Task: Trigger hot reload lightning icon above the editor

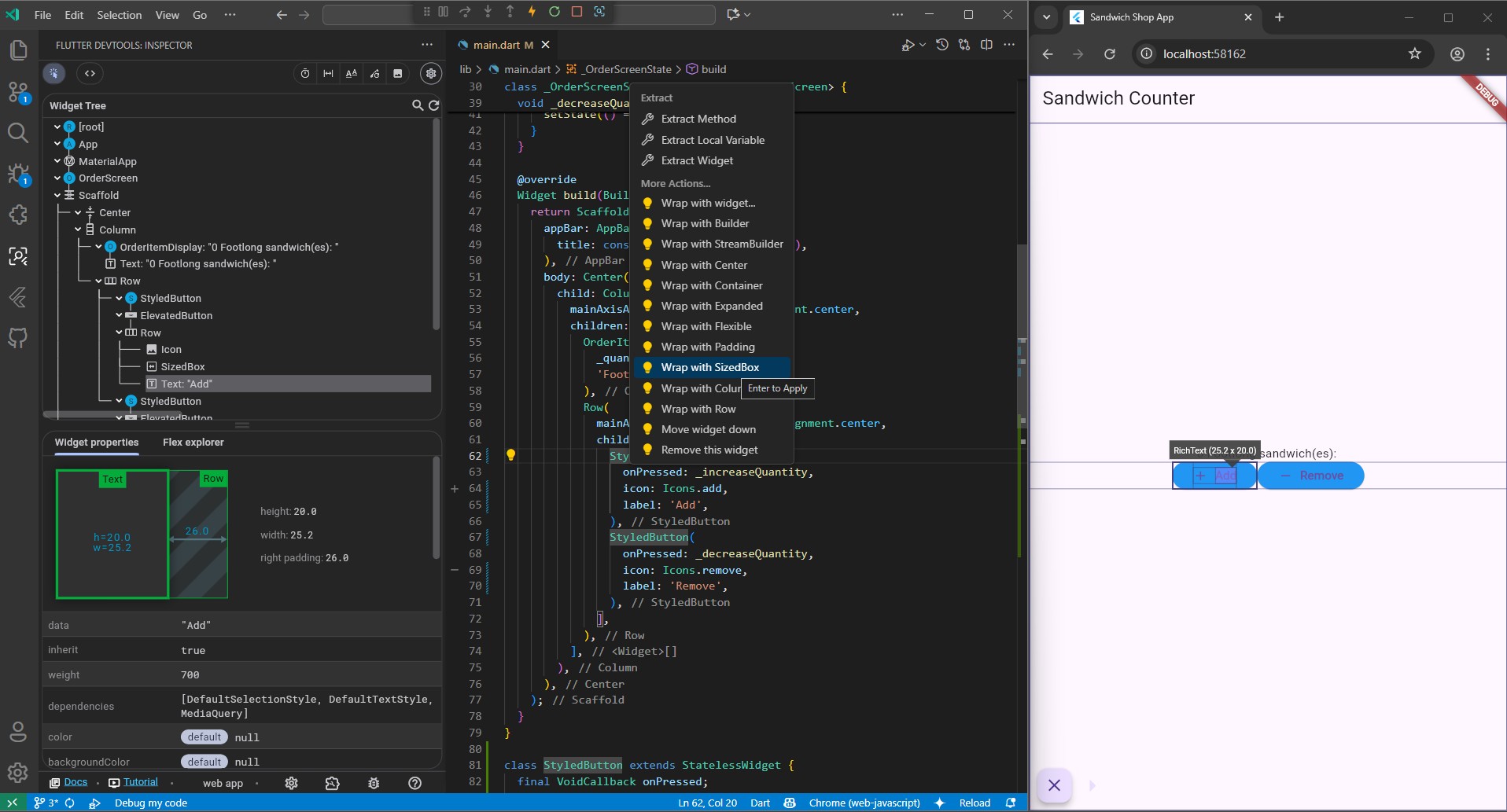Action: [533, 12]
